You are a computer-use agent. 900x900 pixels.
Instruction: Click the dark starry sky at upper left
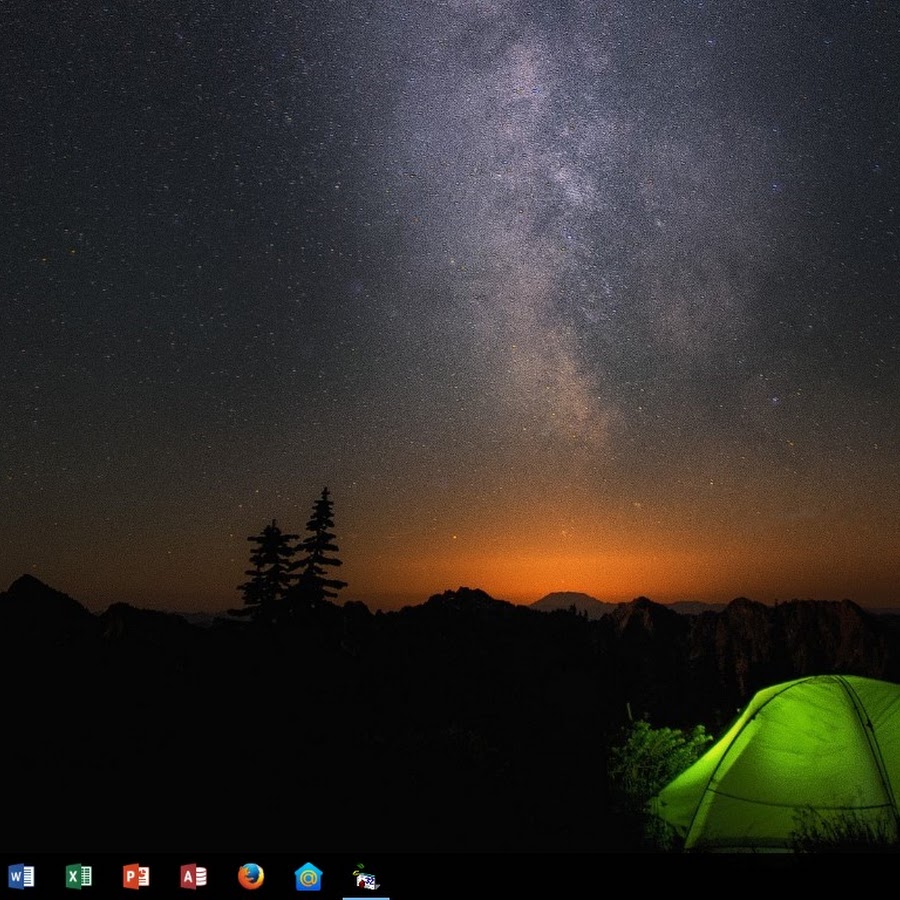click(120, 120)
